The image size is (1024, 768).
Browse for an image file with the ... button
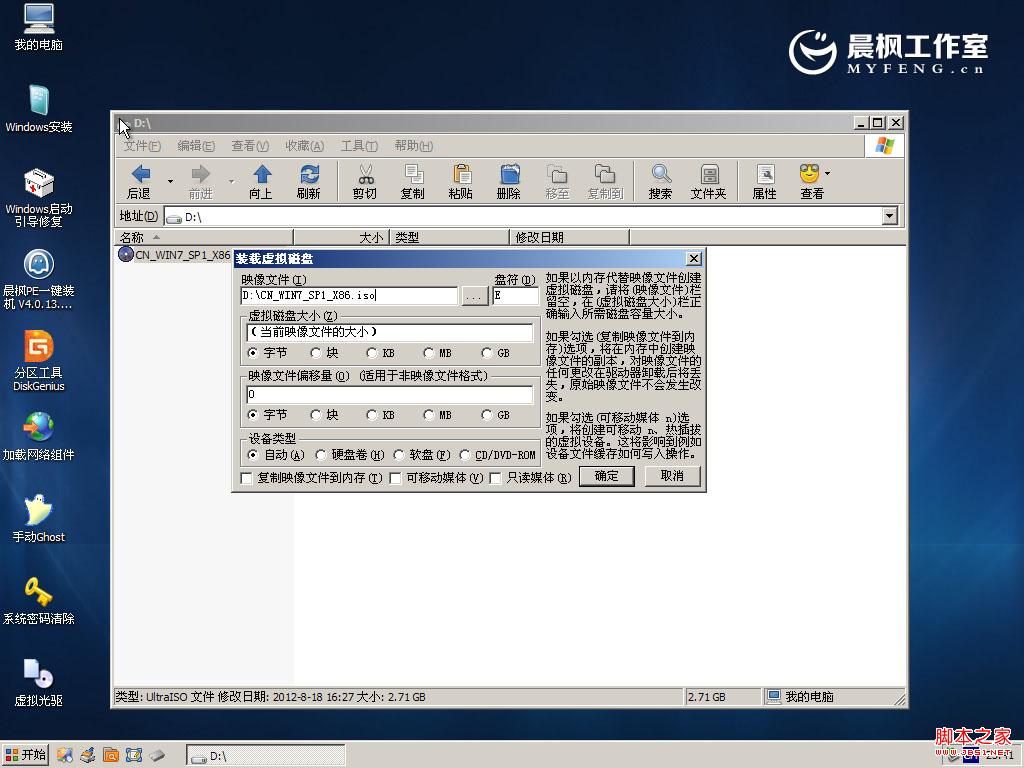tap(474, 295)
